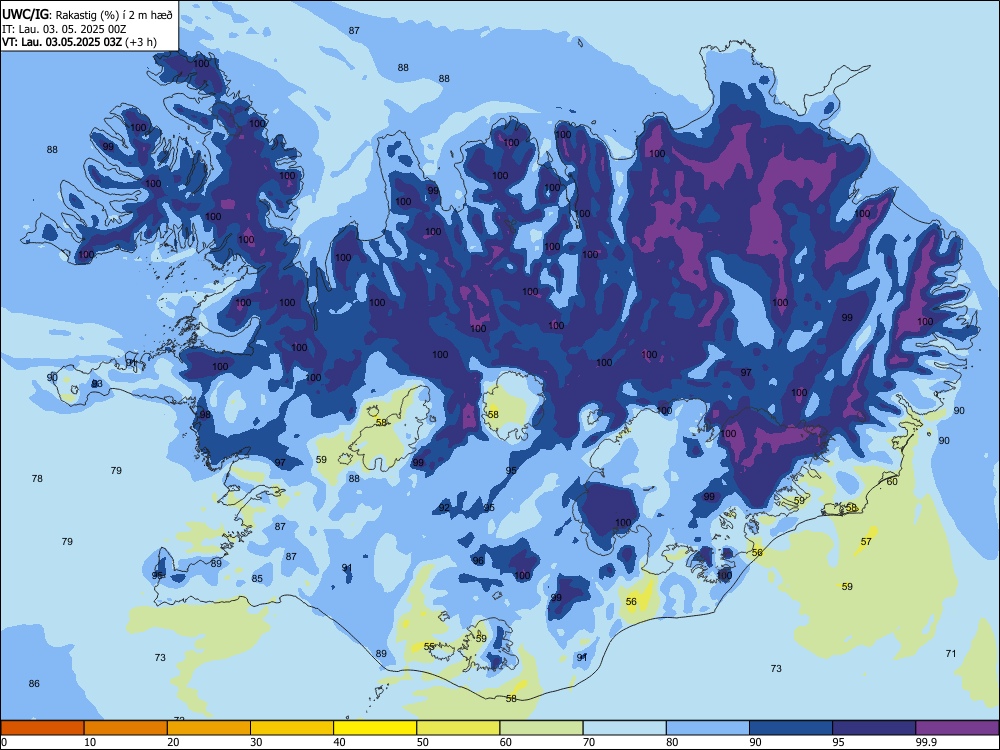Screen dimensions: 1000x750
Task: Click the map value 92
Action: click(445, 508)
